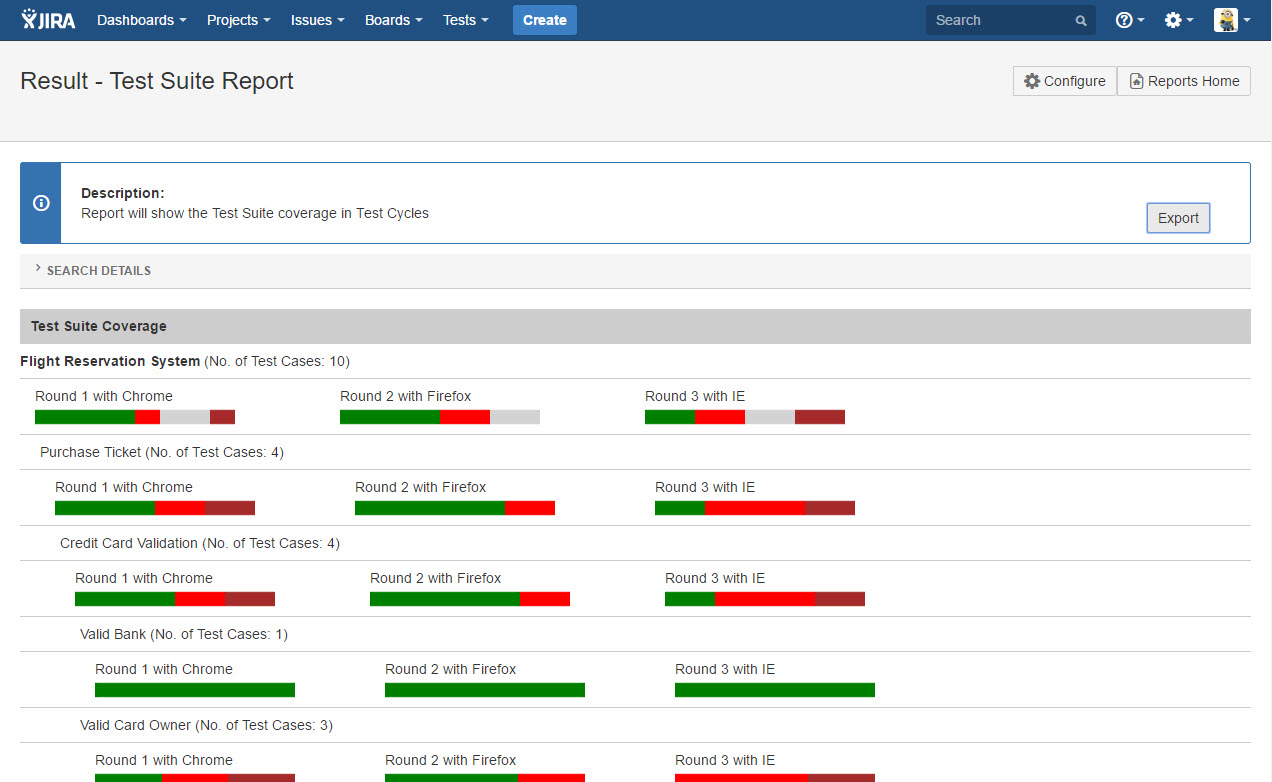This screenshot has height=782, width=1272.
Task: Click Credit Card Validation Round 2 Firefox bar
Action: pyautogui.click(x=470, y=599)
